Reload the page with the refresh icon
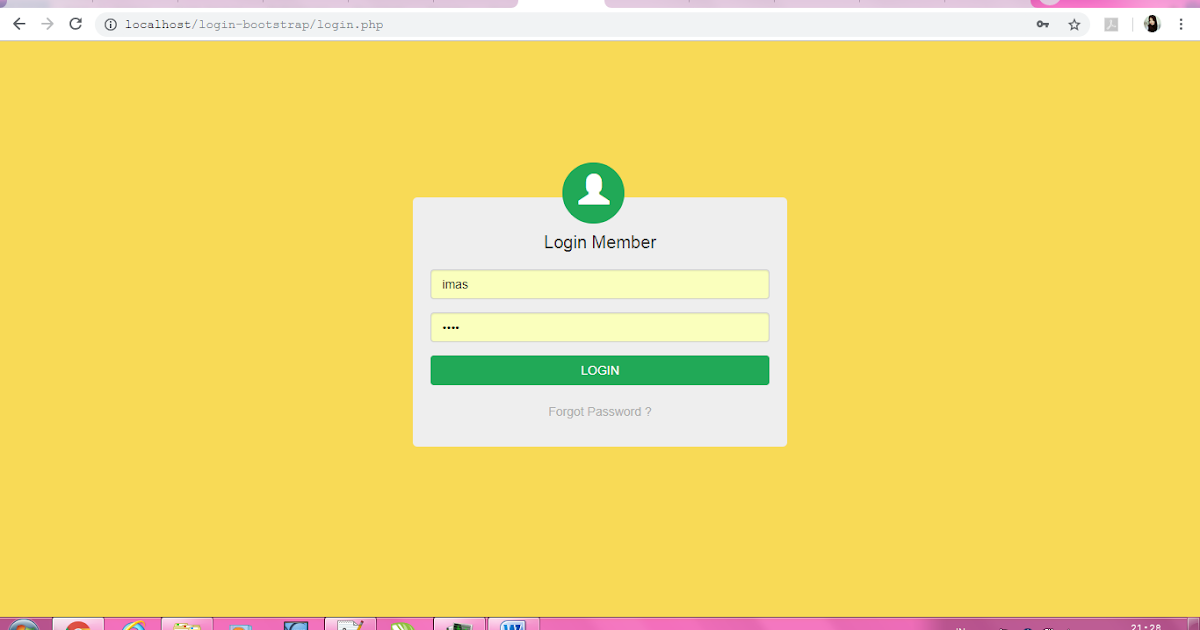 tap(75, 24)
